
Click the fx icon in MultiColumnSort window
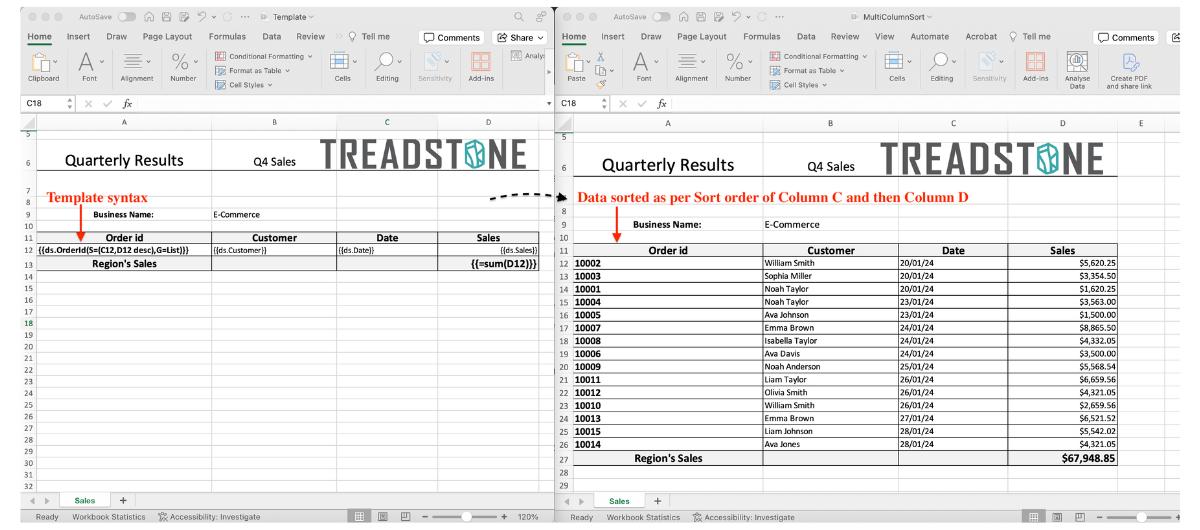(663, 103)
